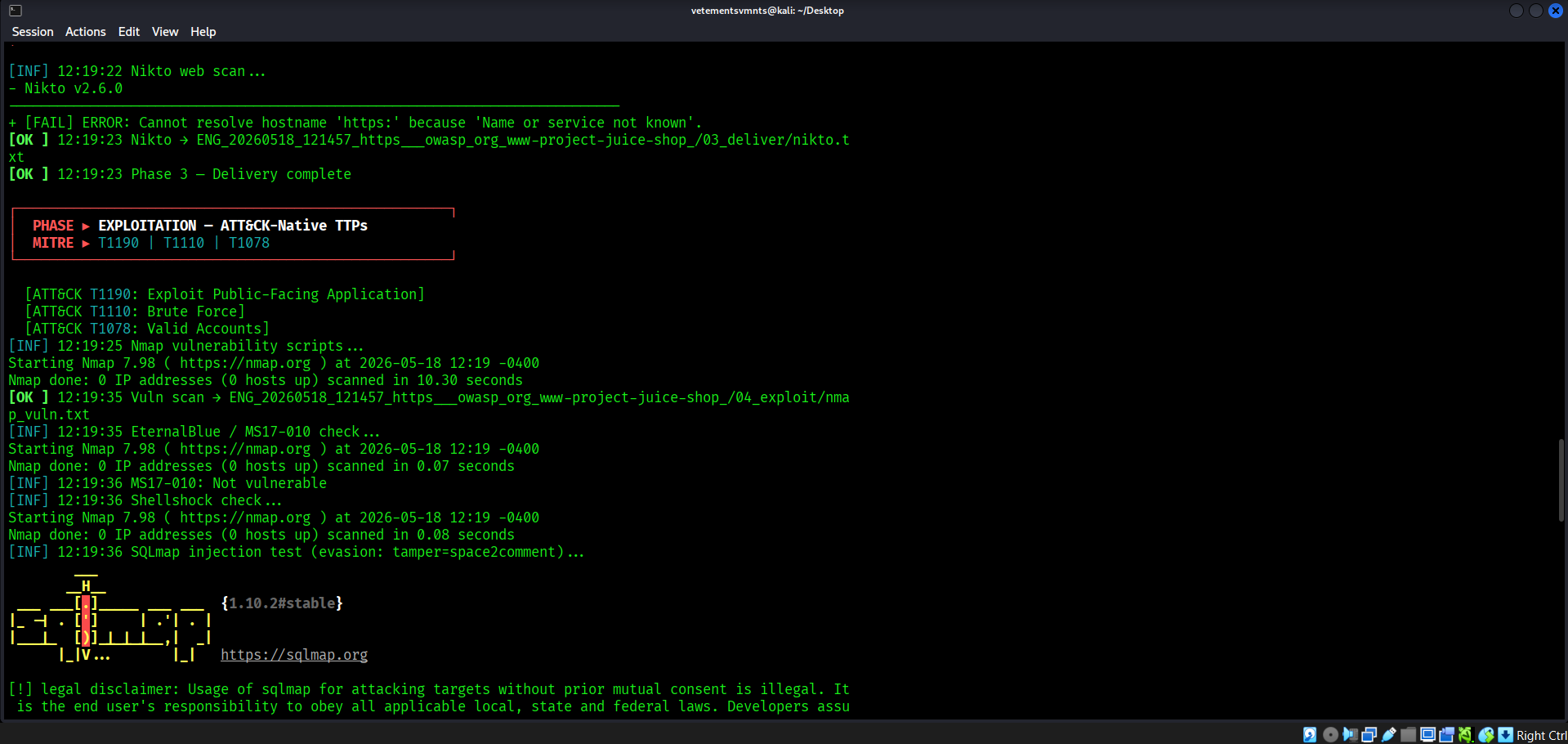The width and height of the screenshot is (1568, 744).
Task: Click 'scanned in 0.07 seconds' Nmap line
Action: click(x=261, y=466)
